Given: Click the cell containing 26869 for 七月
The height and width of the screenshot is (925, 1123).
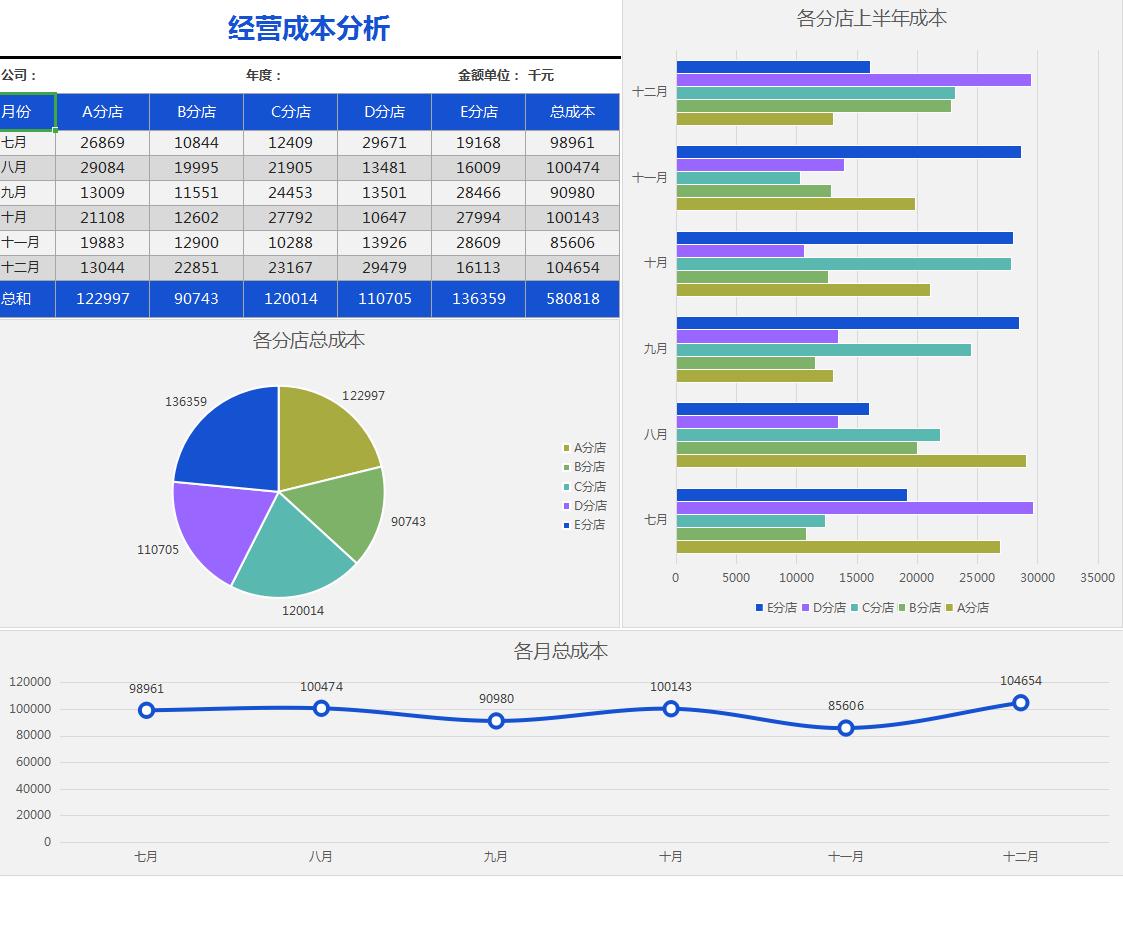Looking at the screenshot, I should point(103,142).
